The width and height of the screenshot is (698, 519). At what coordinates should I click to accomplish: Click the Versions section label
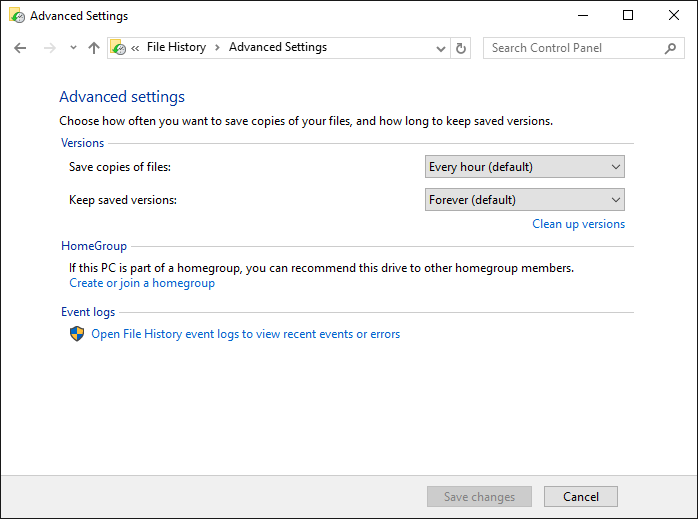click(x=82, y=143)
